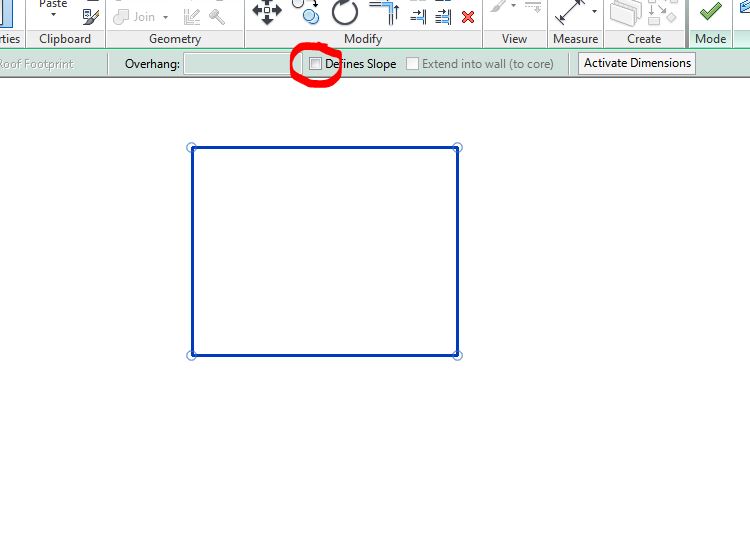Select the Demolish hammer tool
The width and height of the screenshot is (750, 551).
click(x=217, y=17)
